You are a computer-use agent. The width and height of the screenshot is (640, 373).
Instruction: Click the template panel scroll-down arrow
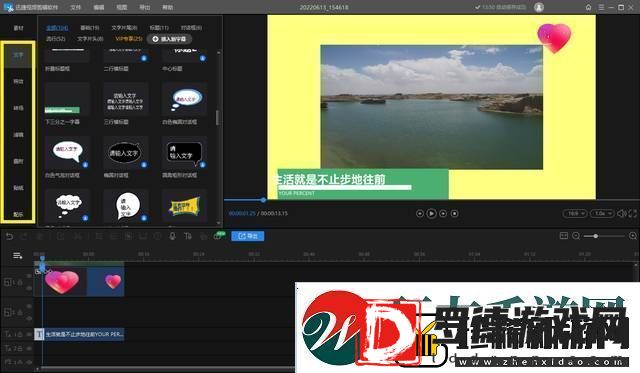pos(219,223)
